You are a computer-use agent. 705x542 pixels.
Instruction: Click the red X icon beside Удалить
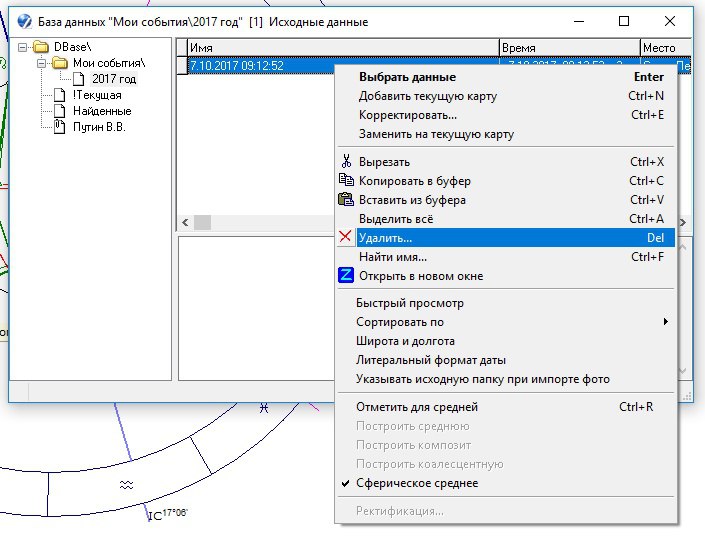pyautogui.click(x=345, y=237)
